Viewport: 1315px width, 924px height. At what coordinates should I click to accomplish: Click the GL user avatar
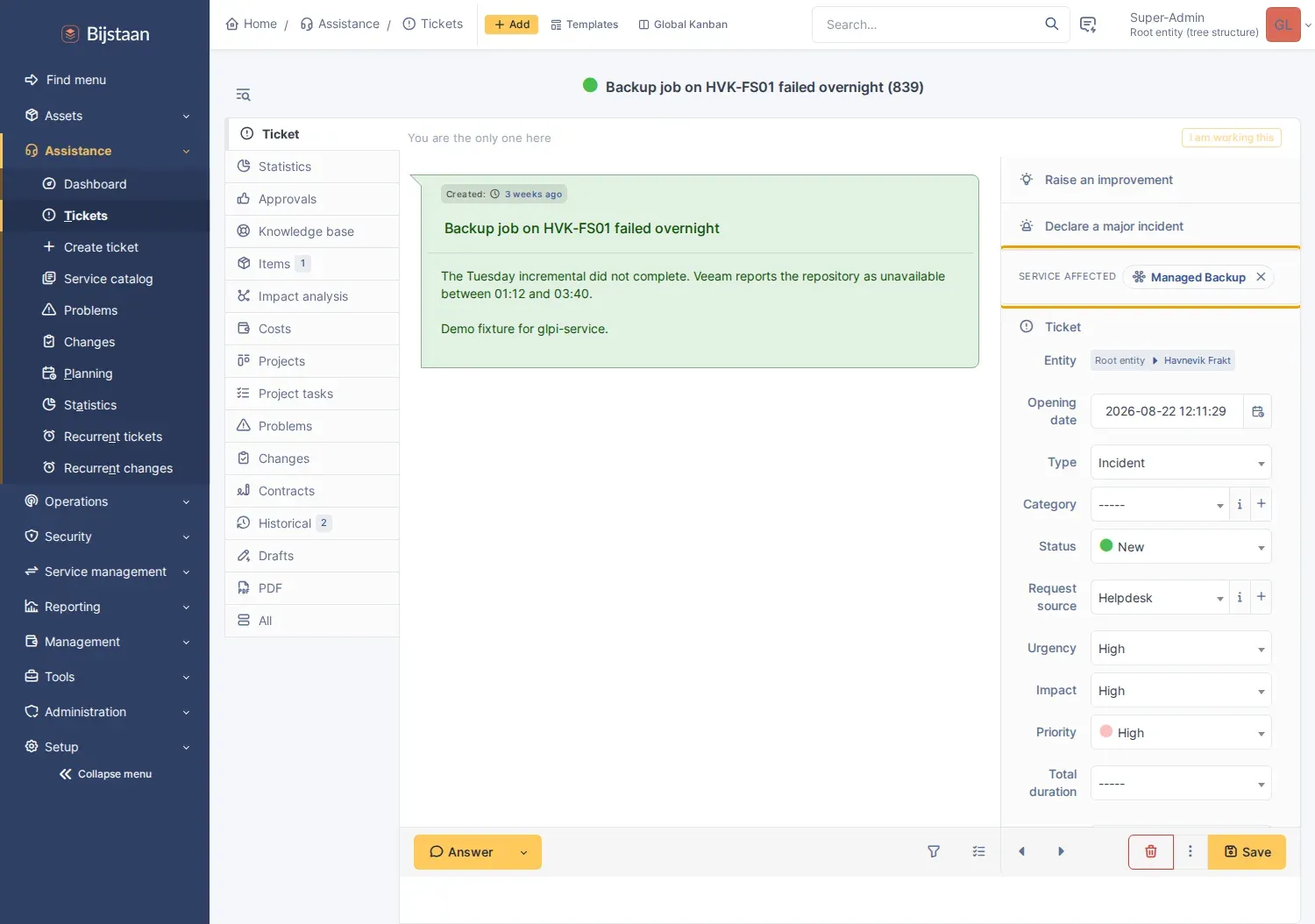tap(1283, 25)
